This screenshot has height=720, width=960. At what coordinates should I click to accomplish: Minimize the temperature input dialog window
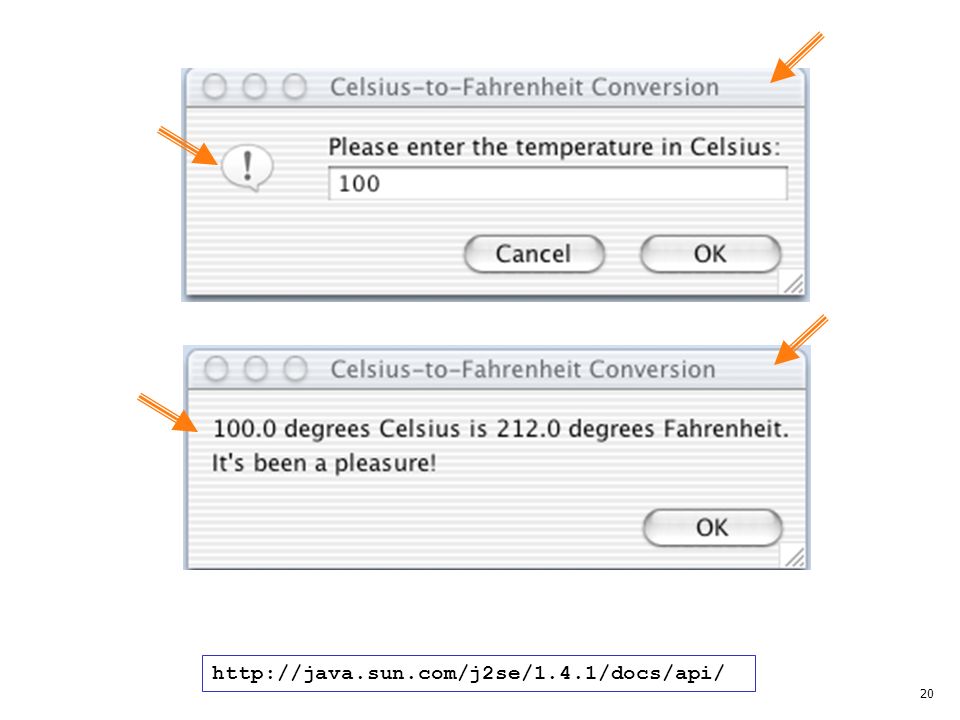click(x=254, y=87)
